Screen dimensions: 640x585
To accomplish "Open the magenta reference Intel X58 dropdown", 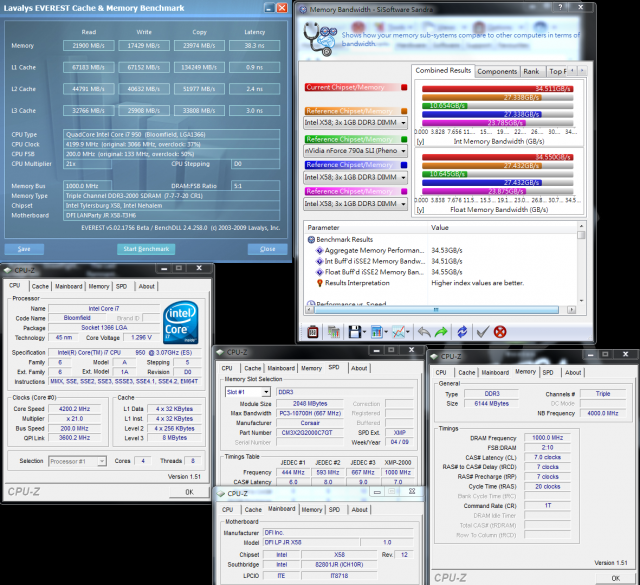I will (x=403, y=204).
